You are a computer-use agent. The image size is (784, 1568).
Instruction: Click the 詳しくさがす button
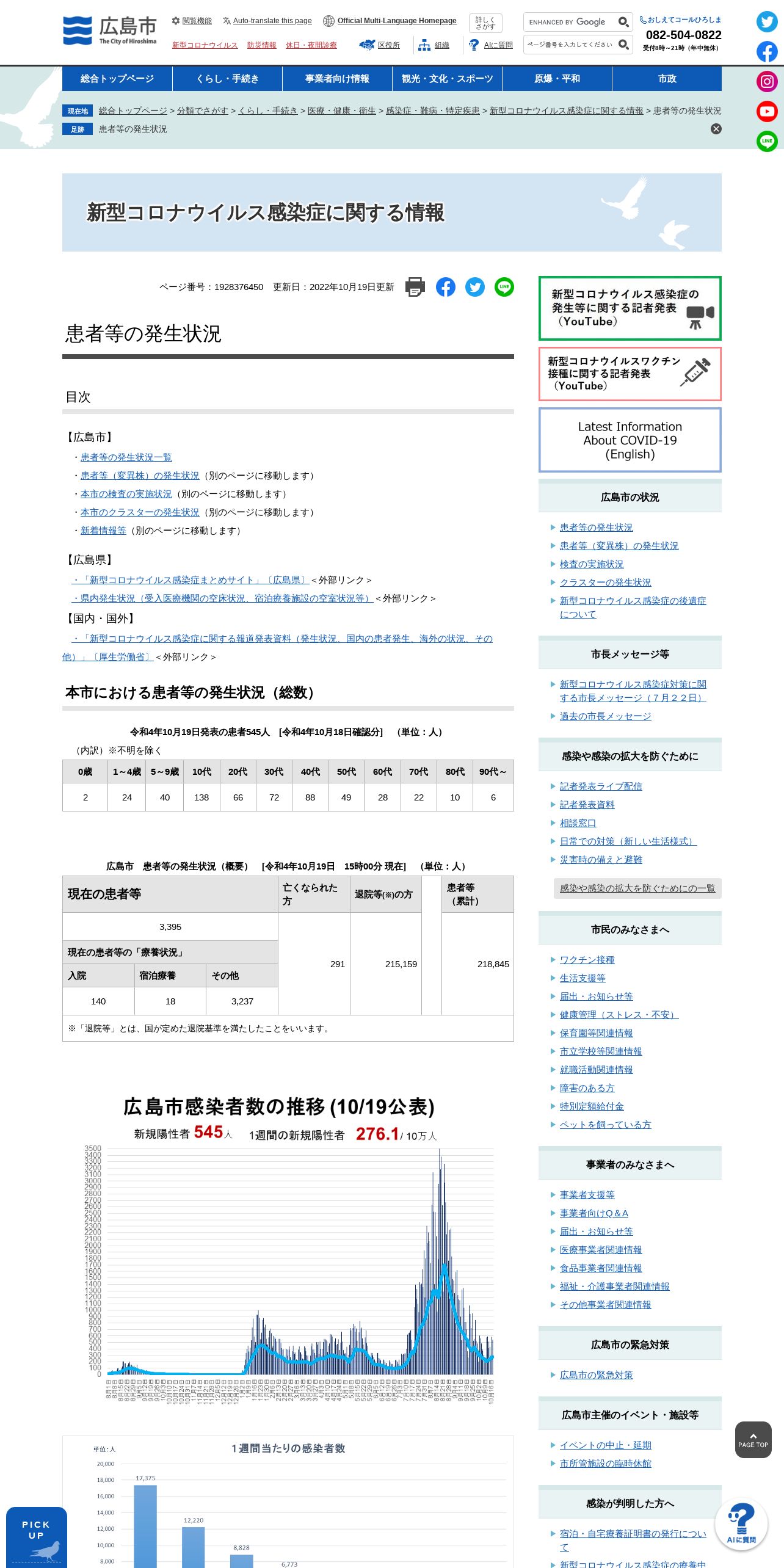(x=485, y=23)
